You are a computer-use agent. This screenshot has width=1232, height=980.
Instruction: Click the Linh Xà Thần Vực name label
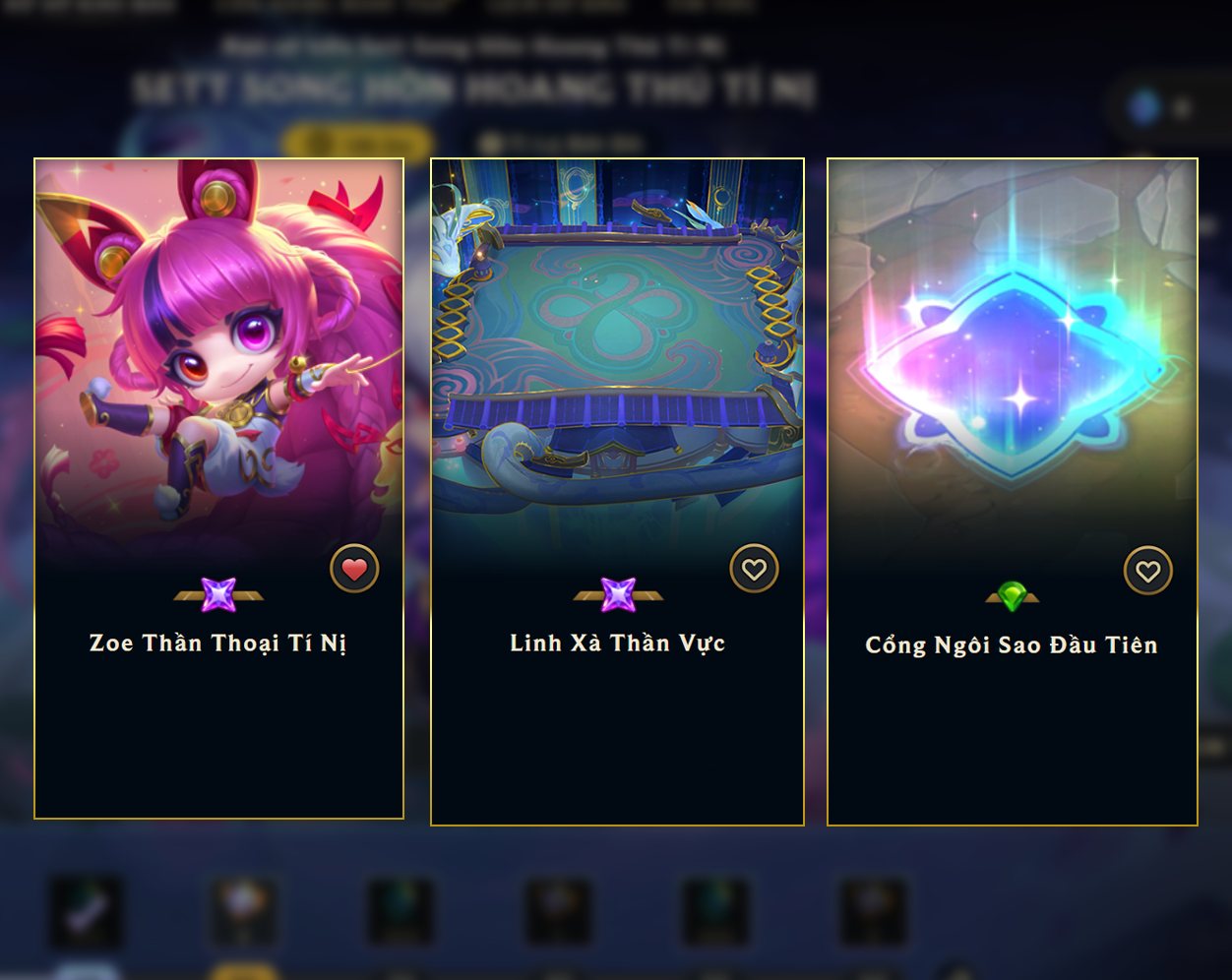click(618, 643)
